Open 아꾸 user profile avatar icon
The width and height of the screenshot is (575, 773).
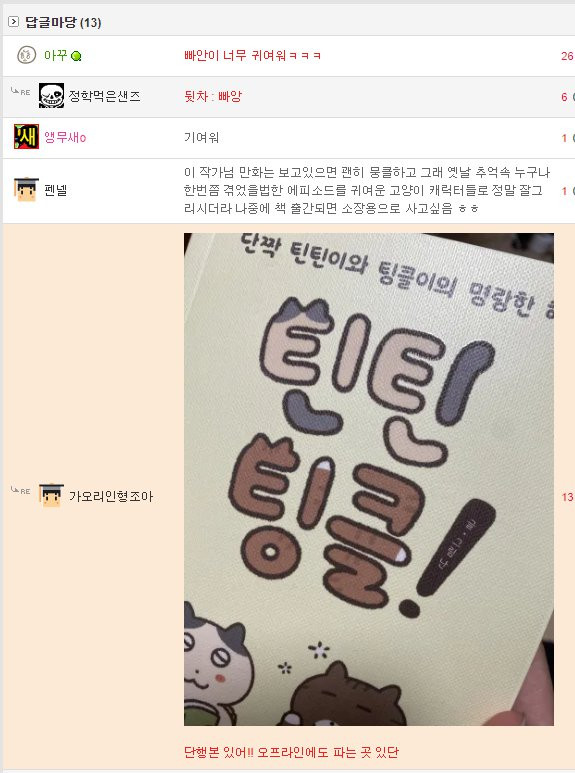point(26,55)
